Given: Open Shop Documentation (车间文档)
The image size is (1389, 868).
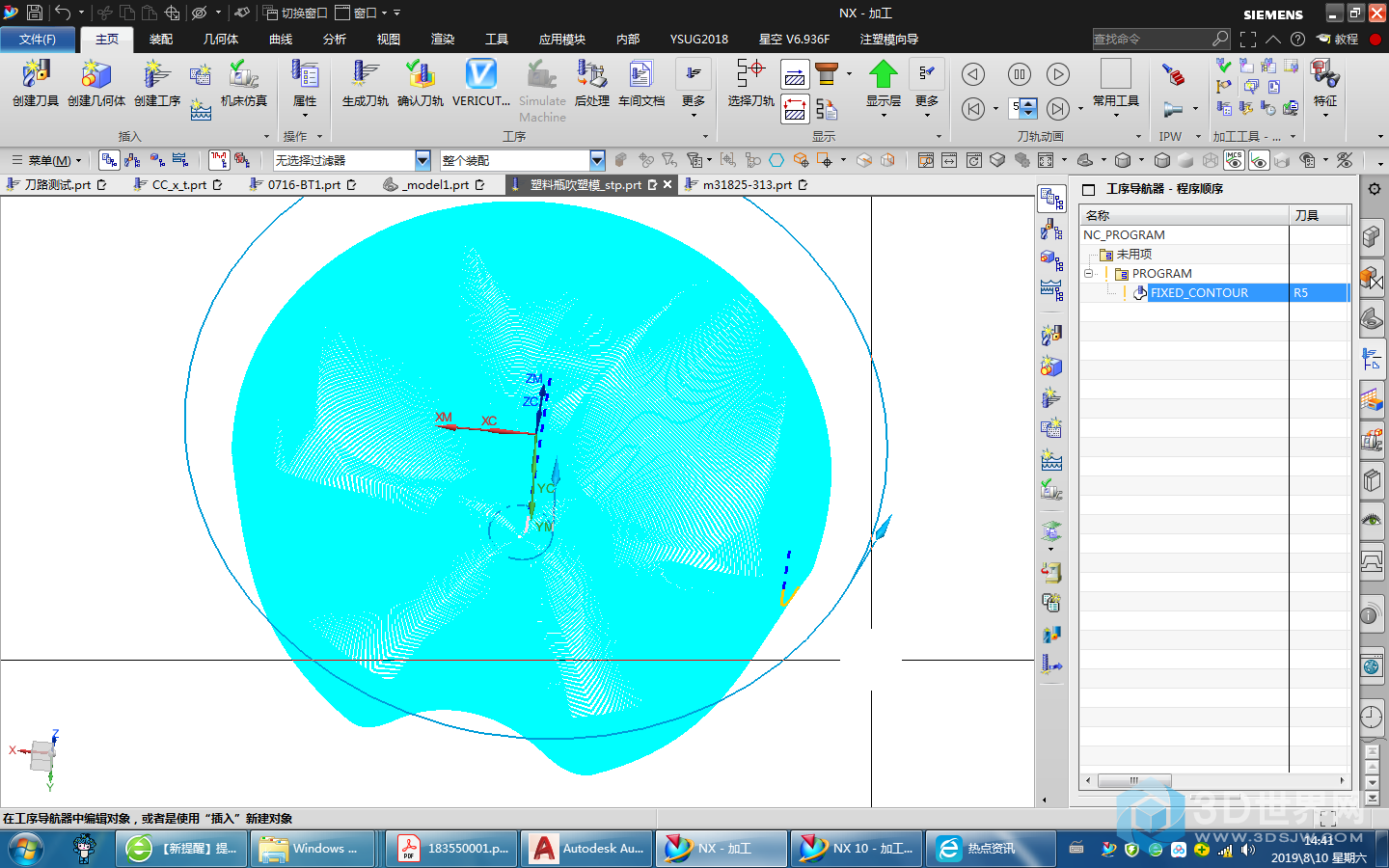Looking at the screenshot, I should (x=640, y=74).
